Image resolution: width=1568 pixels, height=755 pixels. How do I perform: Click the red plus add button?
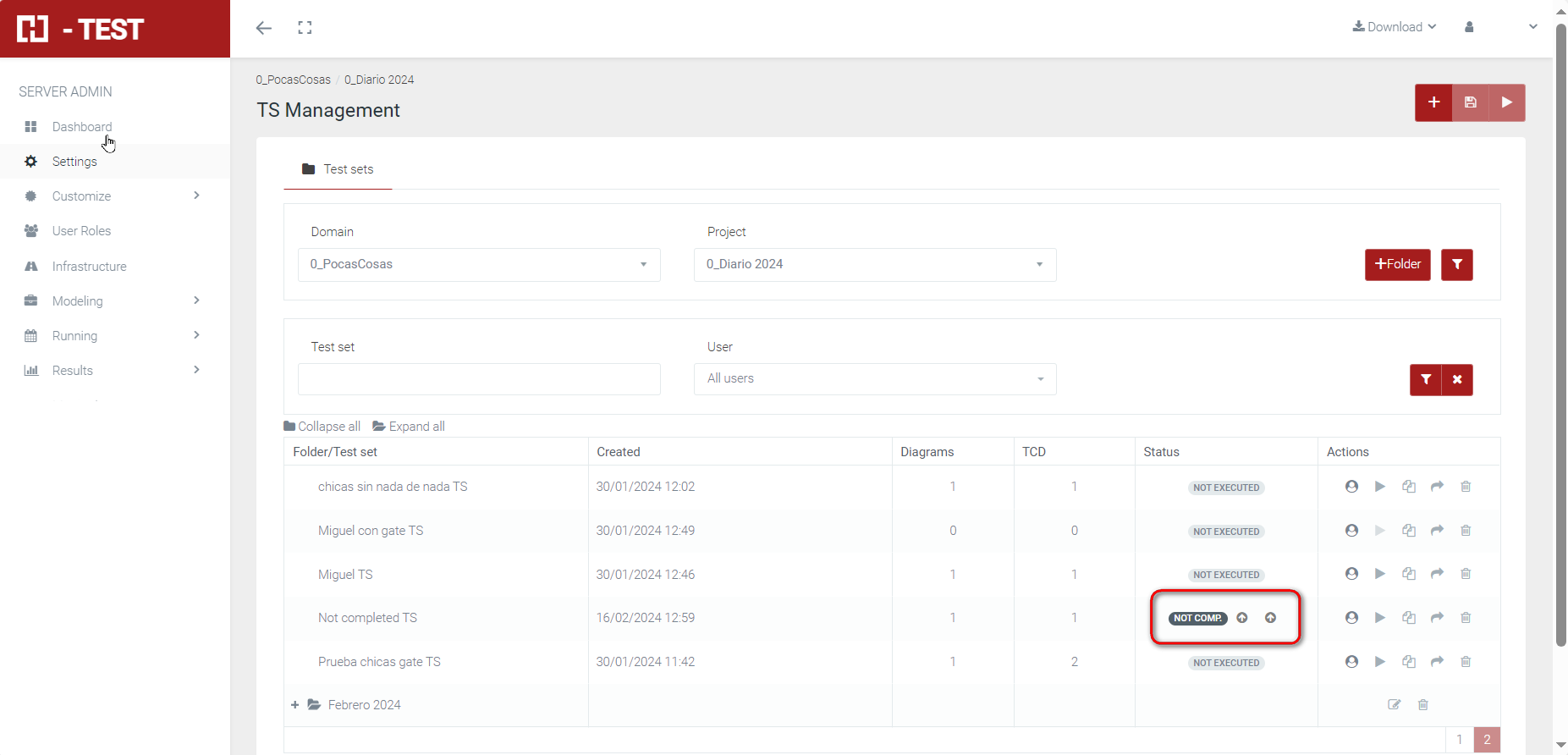click(1433, 102)
